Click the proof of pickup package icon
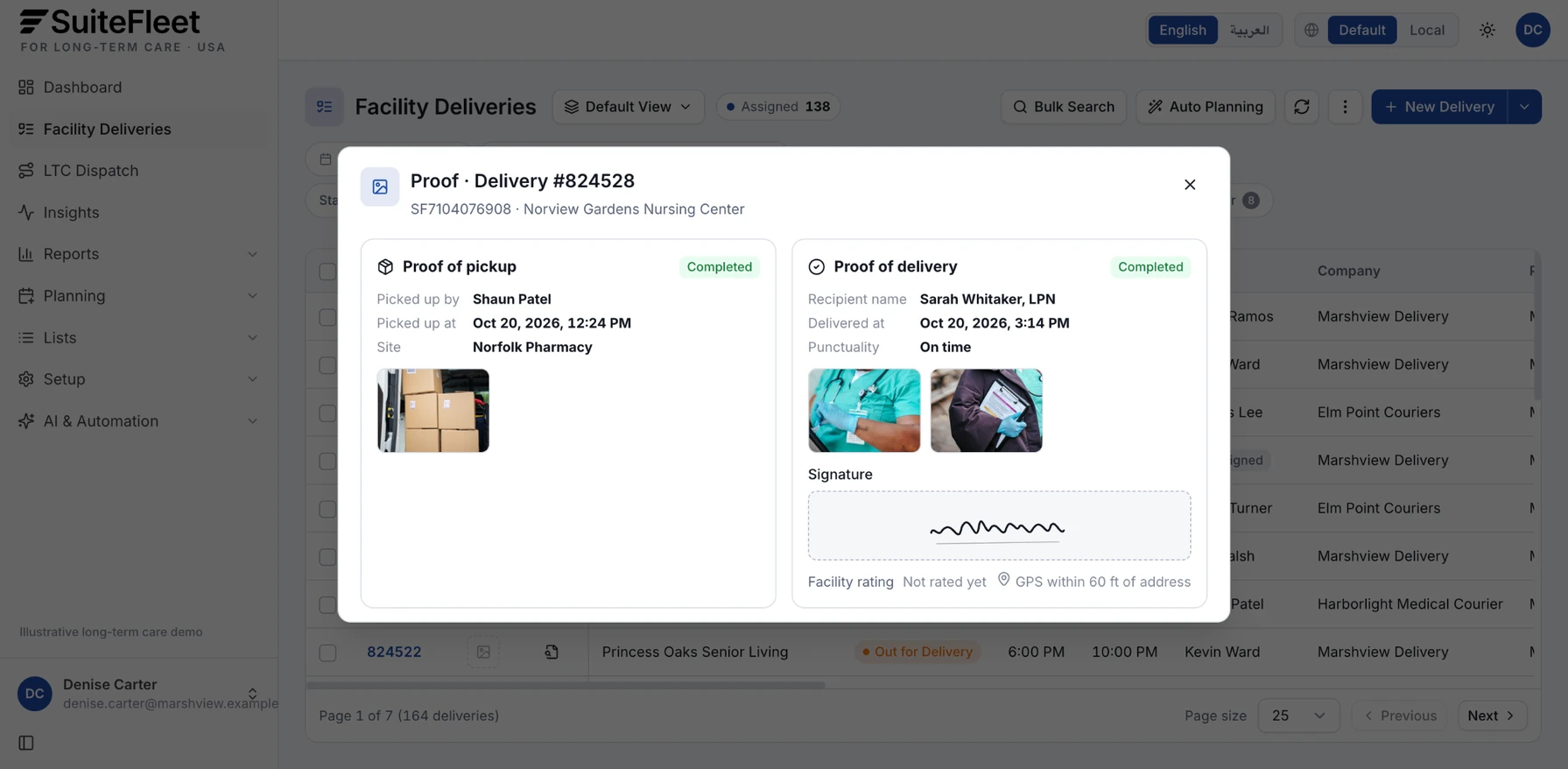Screen dimensions: 1568x769 pos(385,266)
